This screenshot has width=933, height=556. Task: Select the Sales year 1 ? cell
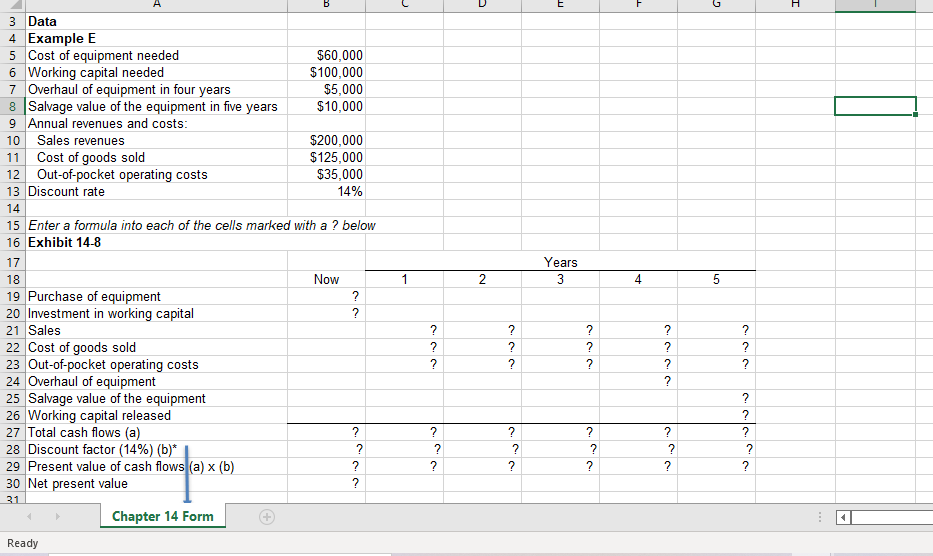(405, 330)
